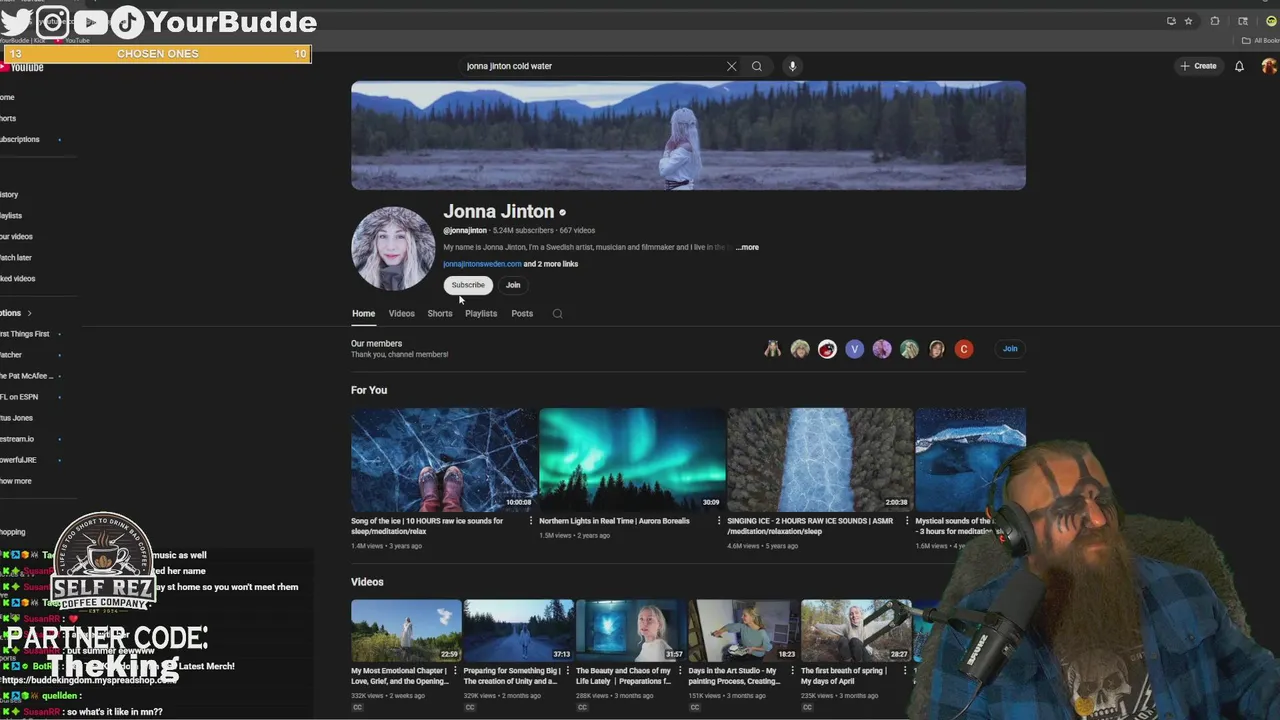Open the browser extensions puzzle icon
This screenshot has height=720, width=1280.
coord(1215,21)
